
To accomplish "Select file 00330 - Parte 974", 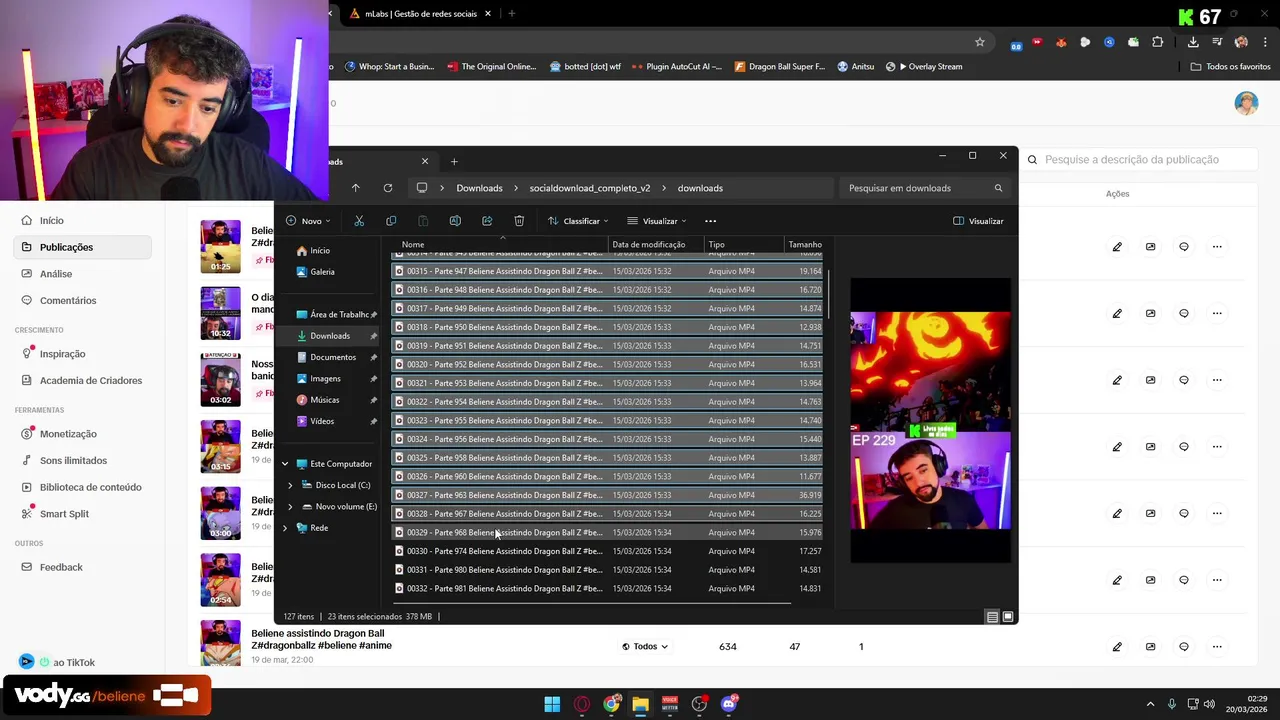I will 607,551.
